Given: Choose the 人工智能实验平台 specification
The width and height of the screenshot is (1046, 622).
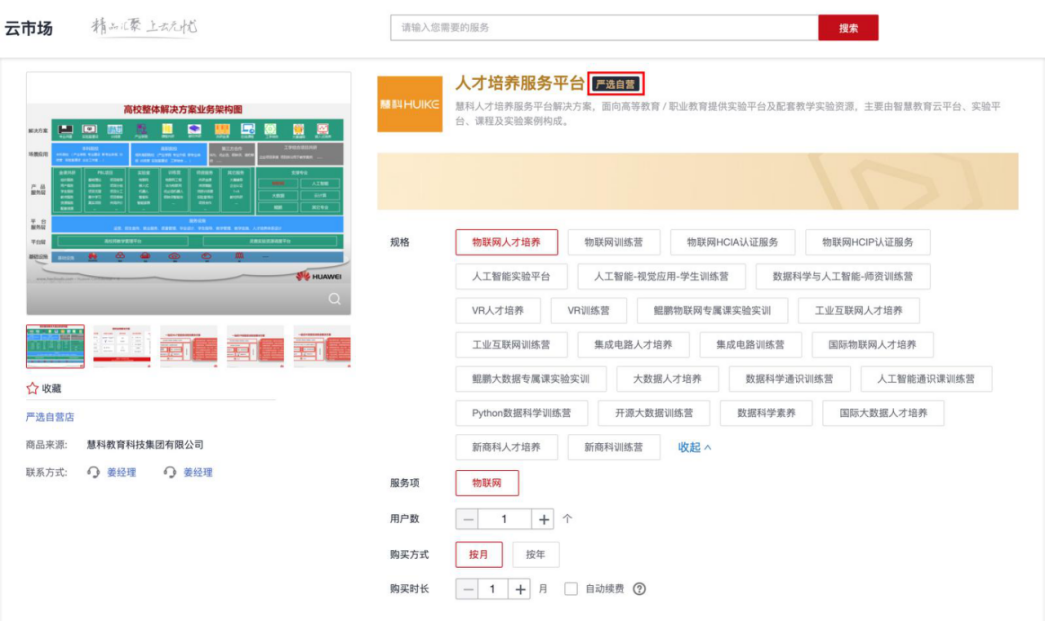Looking at the screenshot, I should (x=512, y=276).
